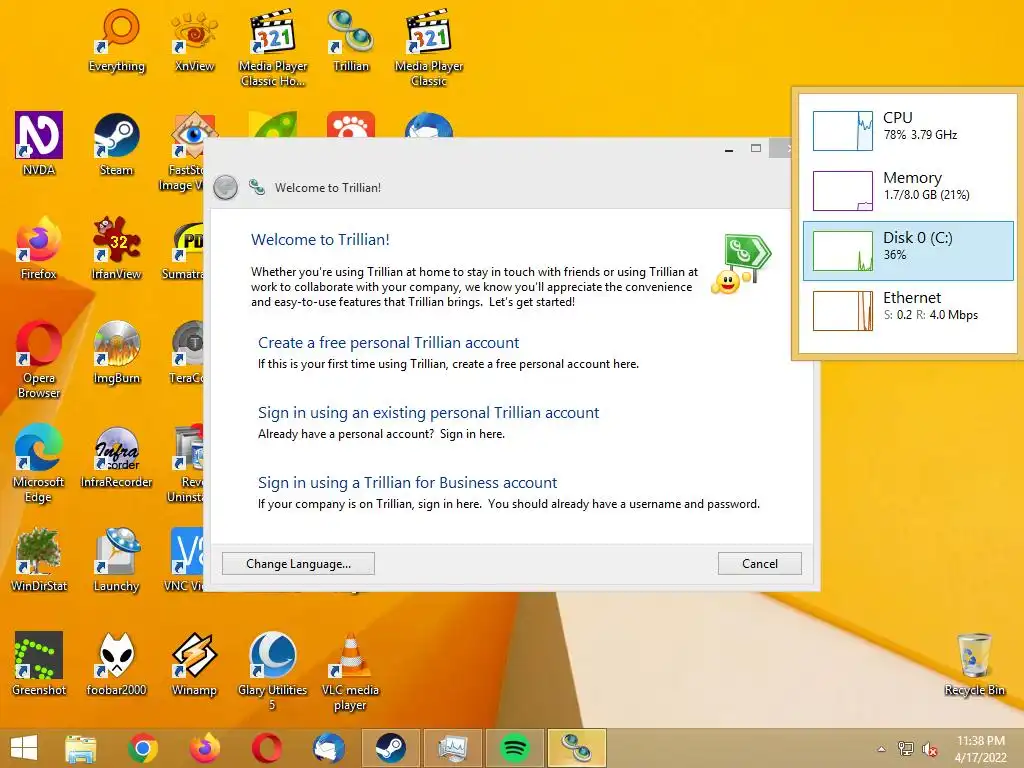Launch XnView from the desktop

tap(194, 41)
